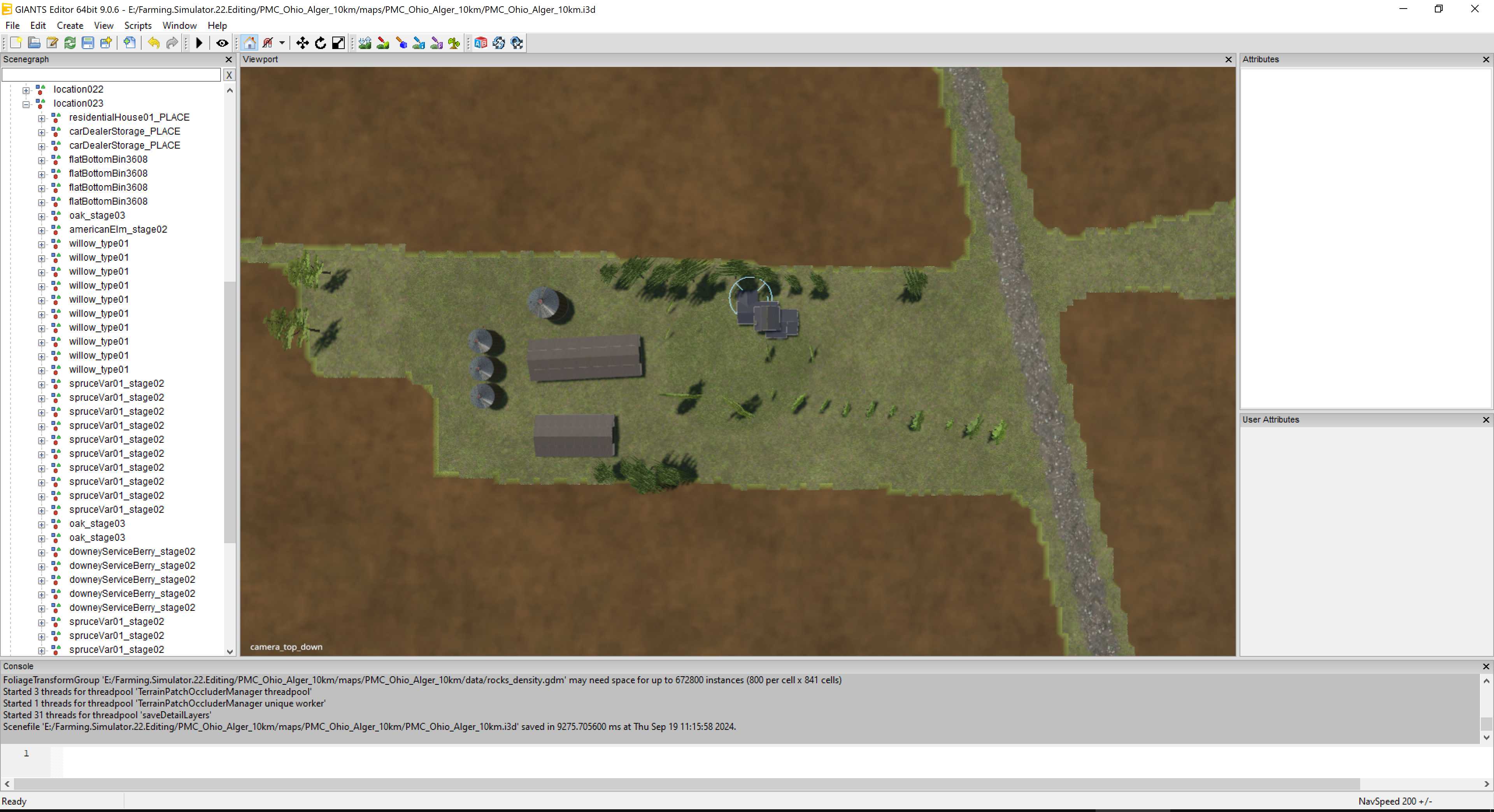Click the Save As starred disk icon

pos(105,43)
